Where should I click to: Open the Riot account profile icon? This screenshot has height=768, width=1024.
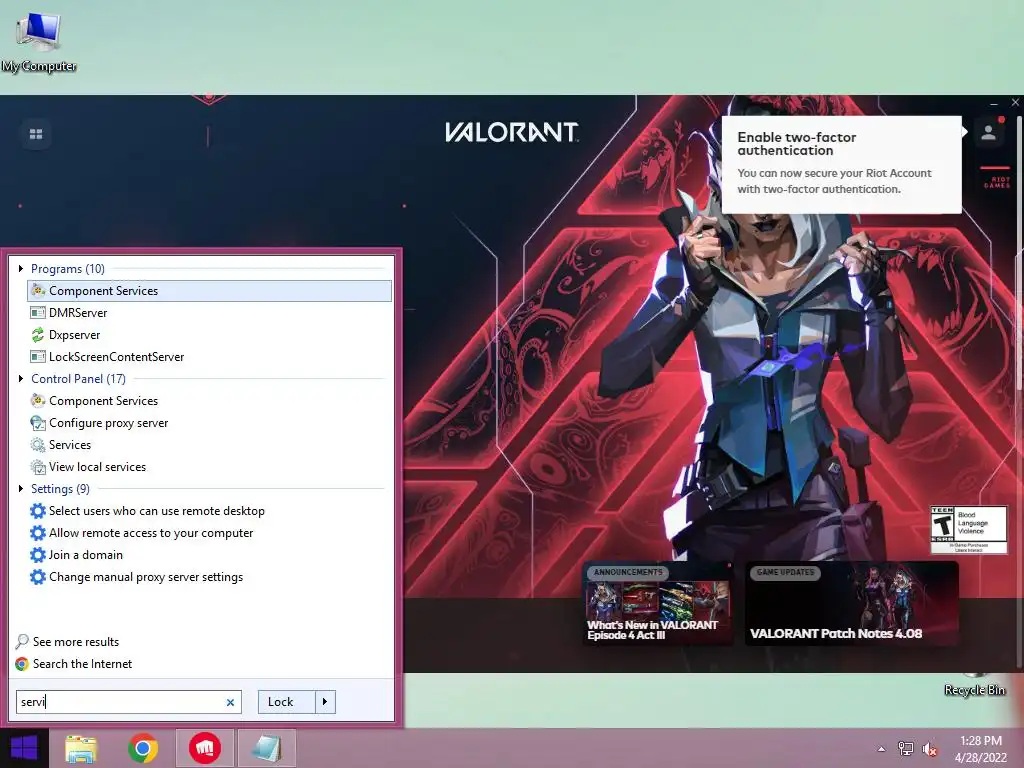point(989,133)
